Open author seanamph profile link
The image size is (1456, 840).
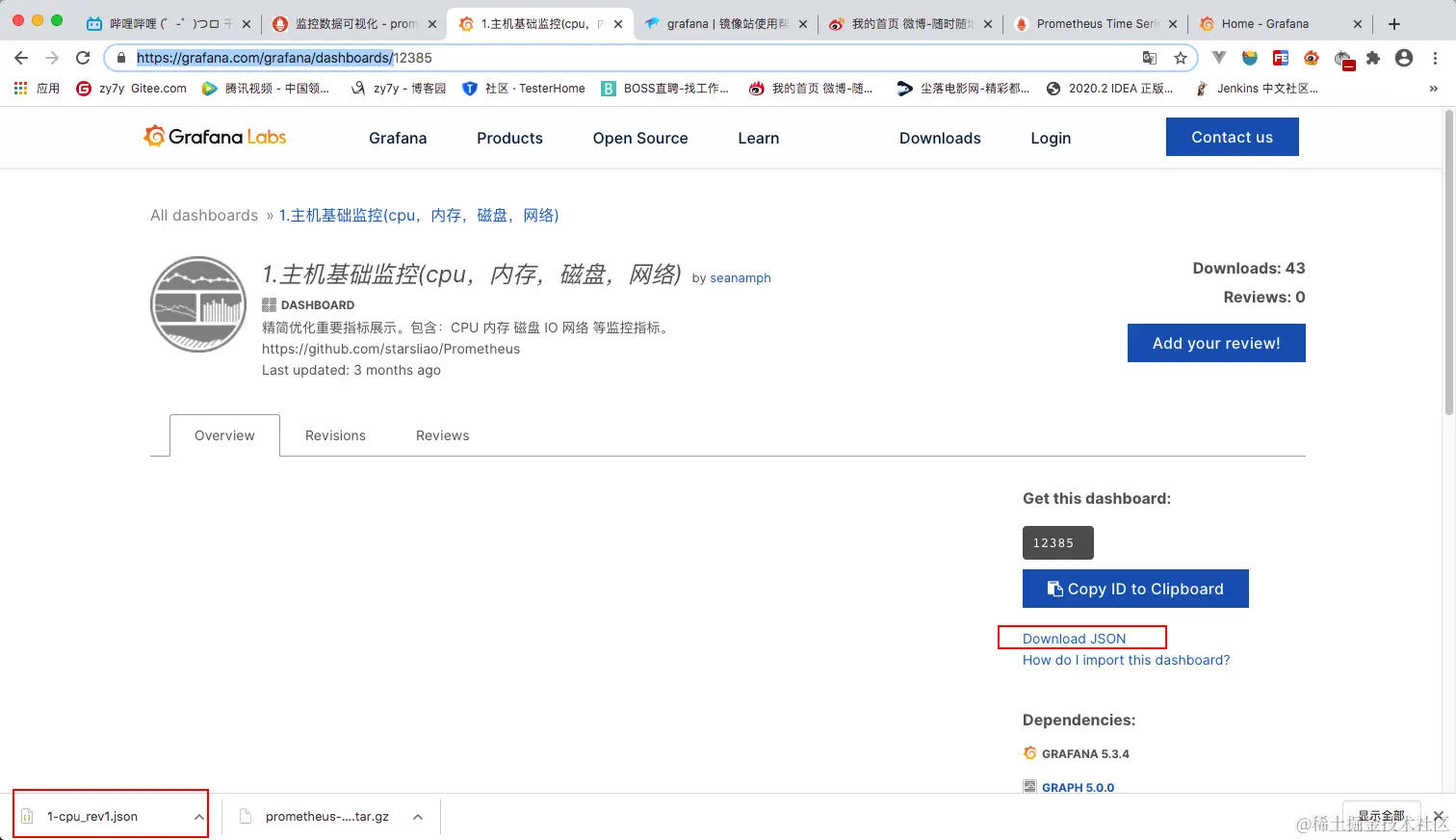coord(740,277)
